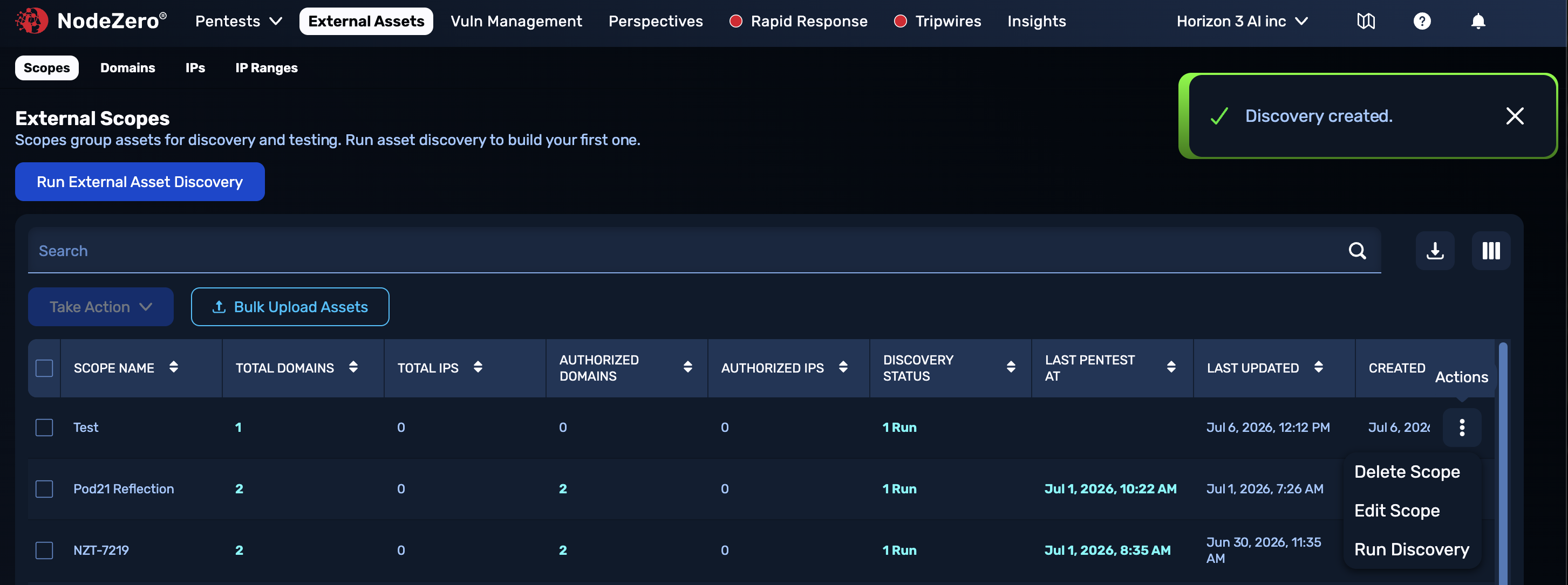This screenshot has height=585, width=1568.
Task: Expand the Pentests dropdown menu
Action: [x=238, y=21]
